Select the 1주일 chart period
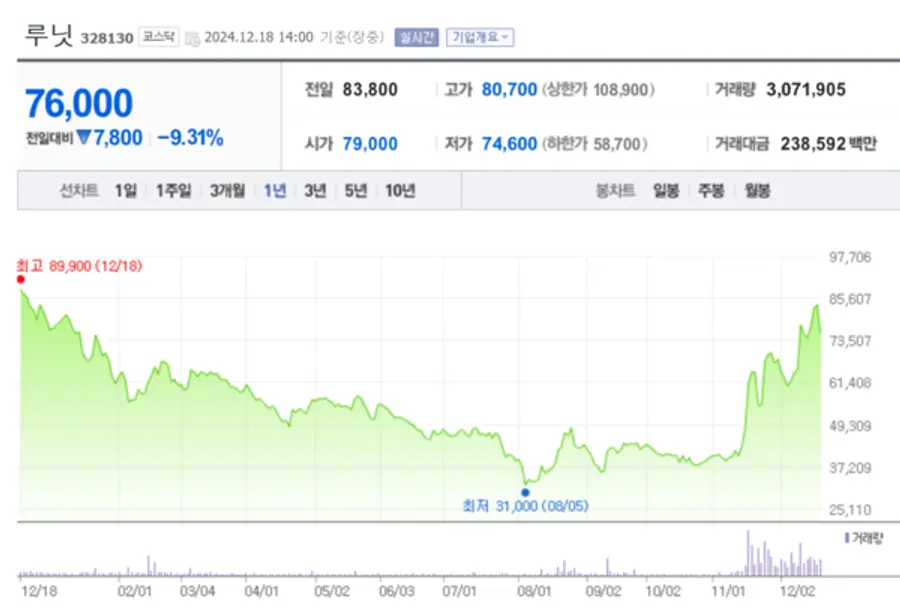 point(172,190)
